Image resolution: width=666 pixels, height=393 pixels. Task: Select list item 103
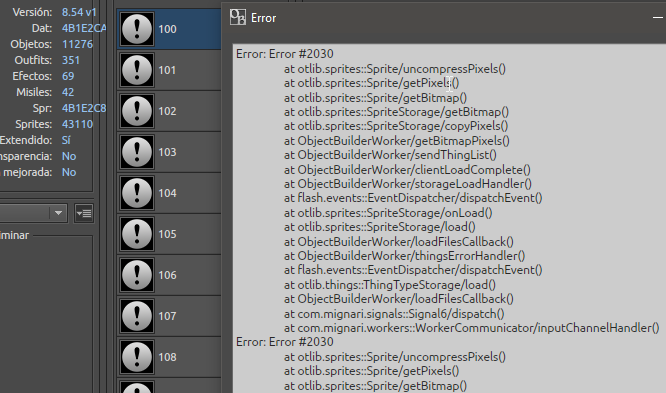pyautogui.click(x=169, y=152)
